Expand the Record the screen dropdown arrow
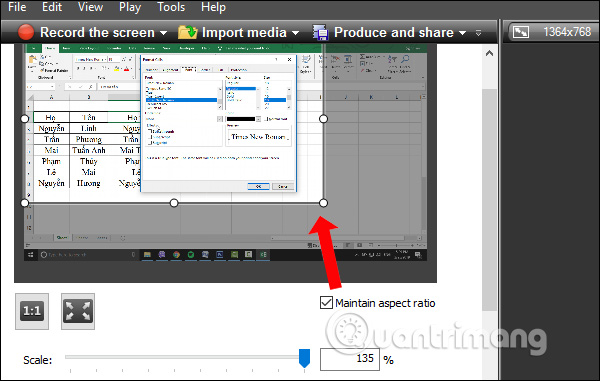This screenshot has height=381, width=600. (x=163, y=33)
